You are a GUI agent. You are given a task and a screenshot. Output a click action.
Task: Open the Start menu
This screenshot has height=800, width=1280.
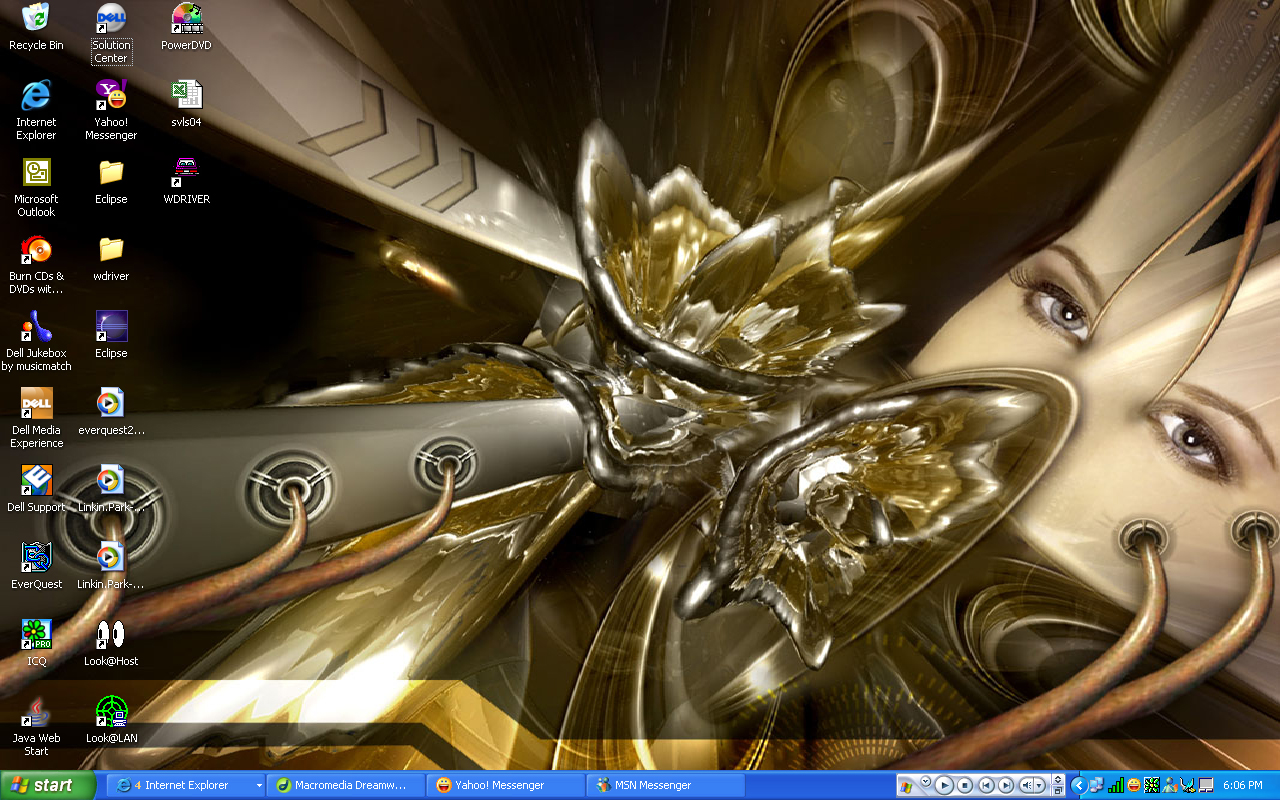(x=48, y=785)
